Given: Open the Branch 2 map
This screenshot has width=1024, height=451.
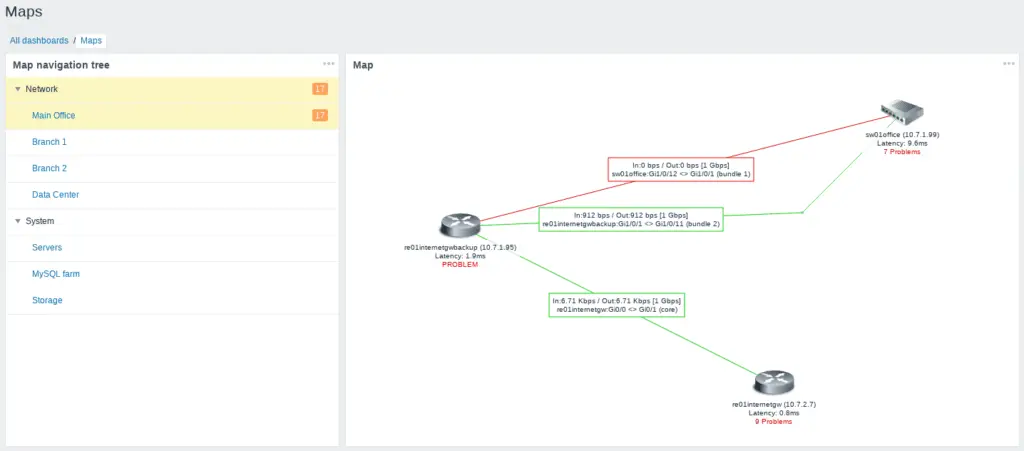Looking at the screenshot, I should tap(50, 168).
